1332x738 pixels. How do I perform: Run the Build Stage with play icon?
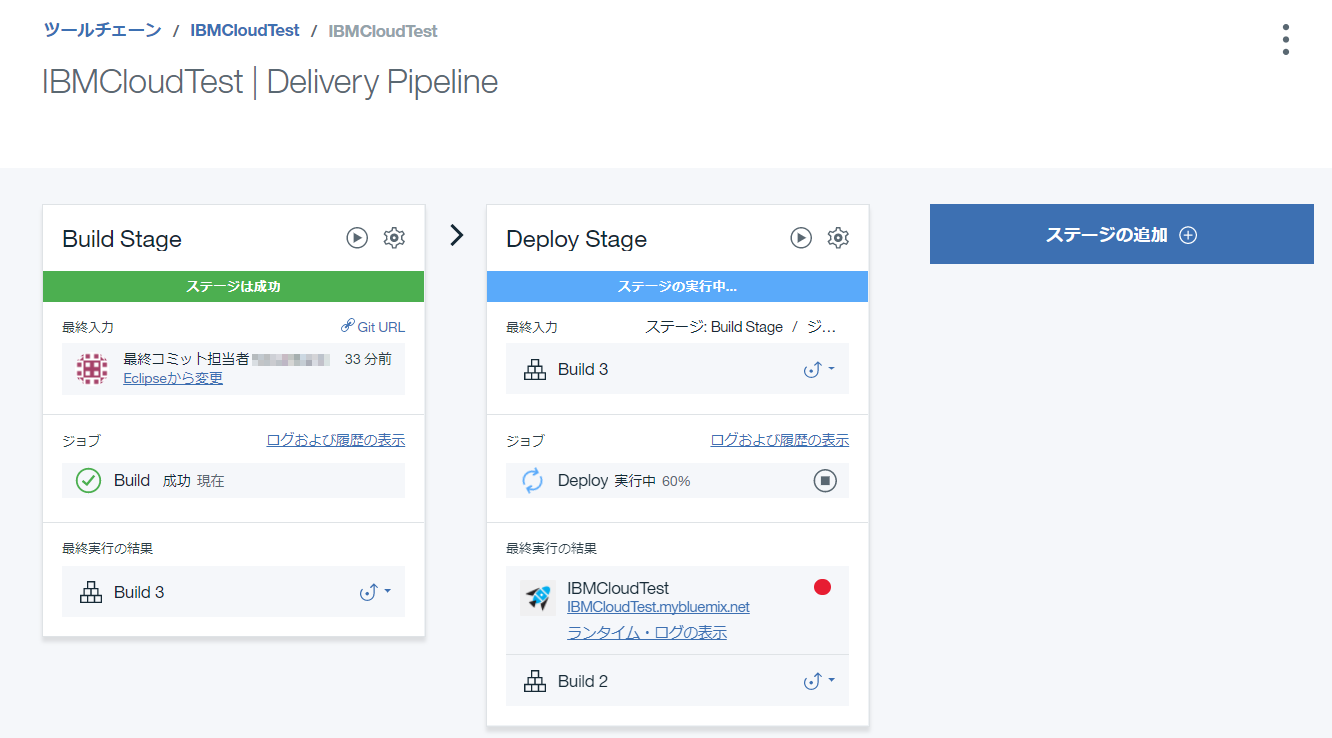pyautogui.click(x=357, y=238)
